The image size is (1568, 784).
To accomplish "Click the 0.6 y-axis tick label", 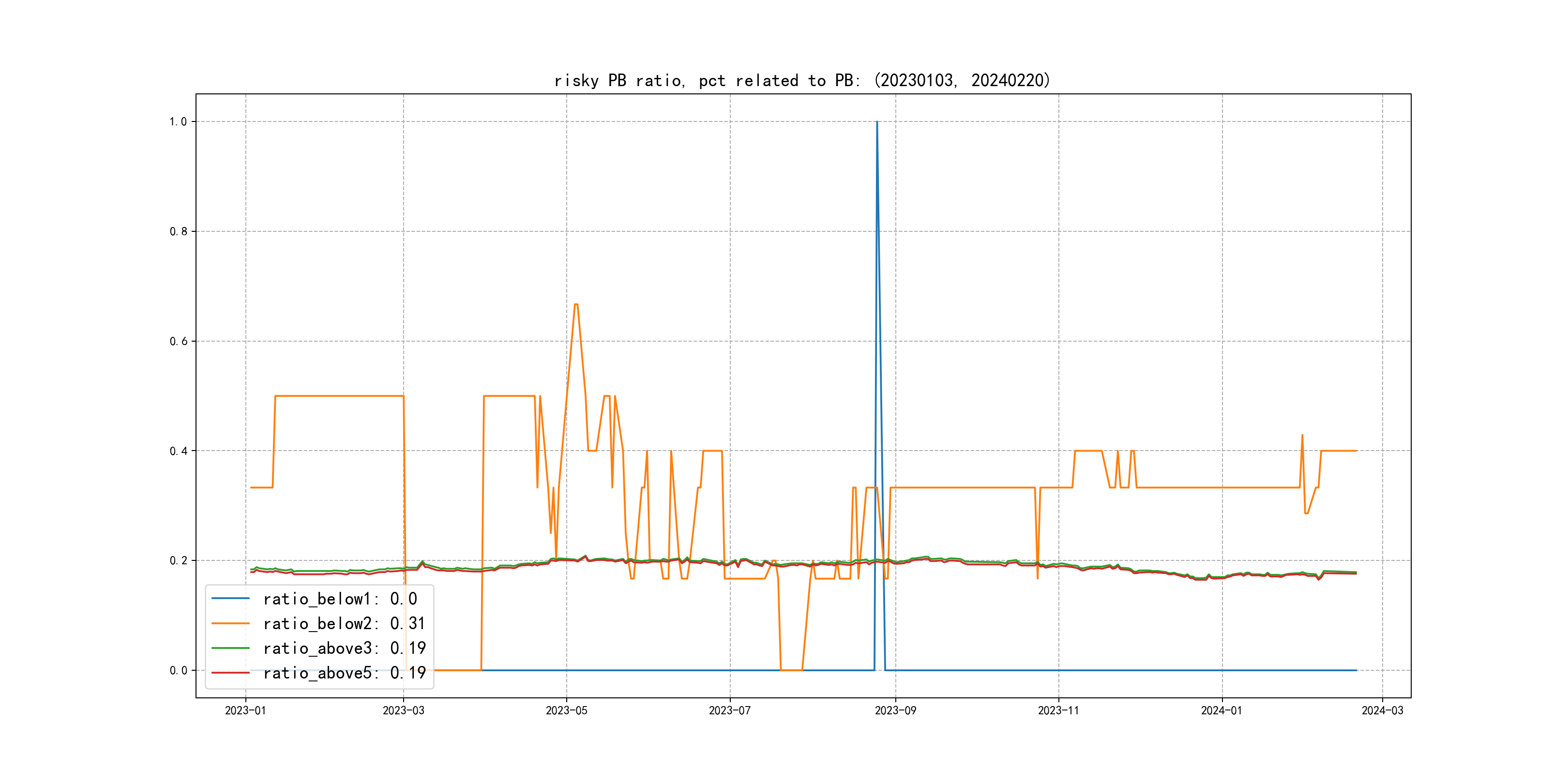I will tap(179, 342).
